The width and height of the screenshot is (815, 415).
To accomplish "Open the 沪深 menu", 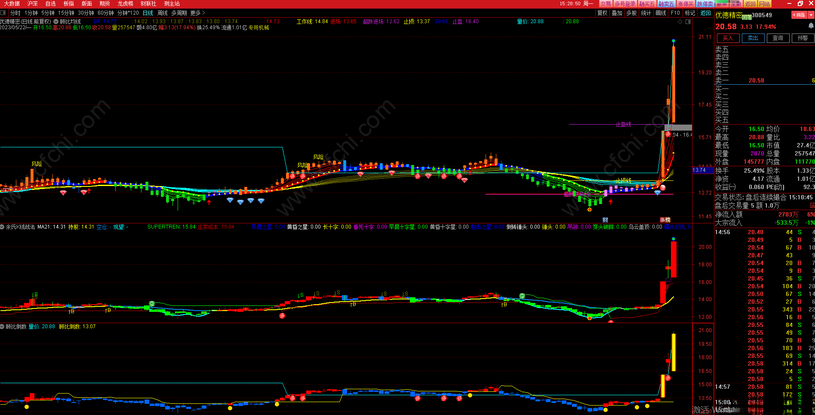I will click(33, 3).
